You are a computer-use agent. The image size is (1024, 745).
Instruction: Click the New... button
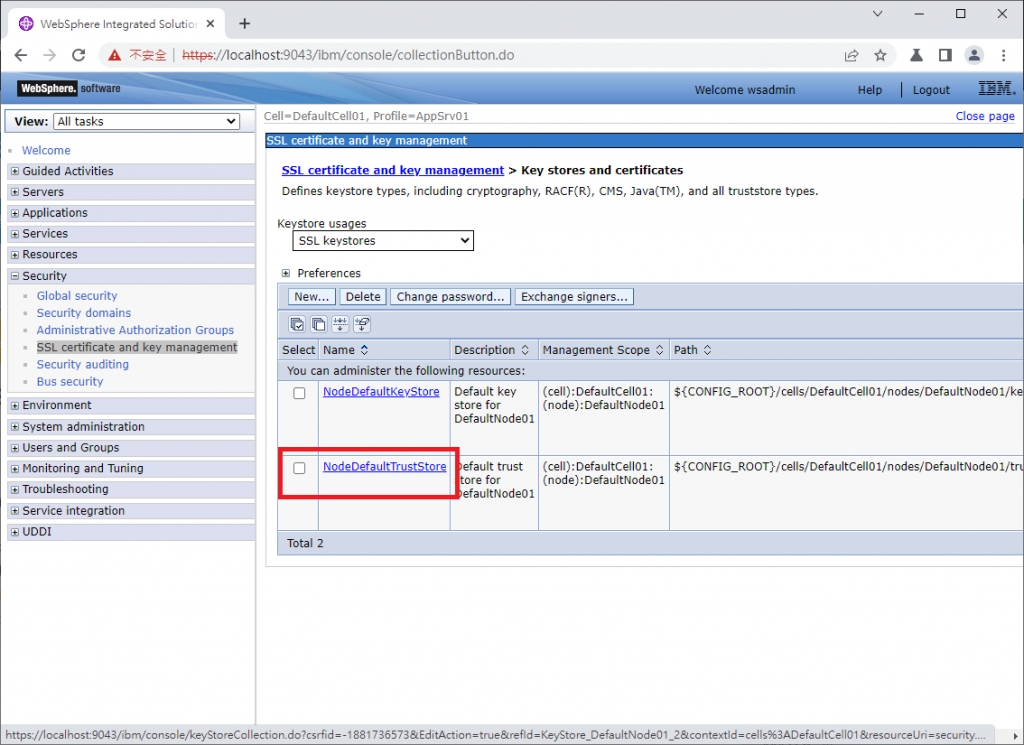(312, 296)
